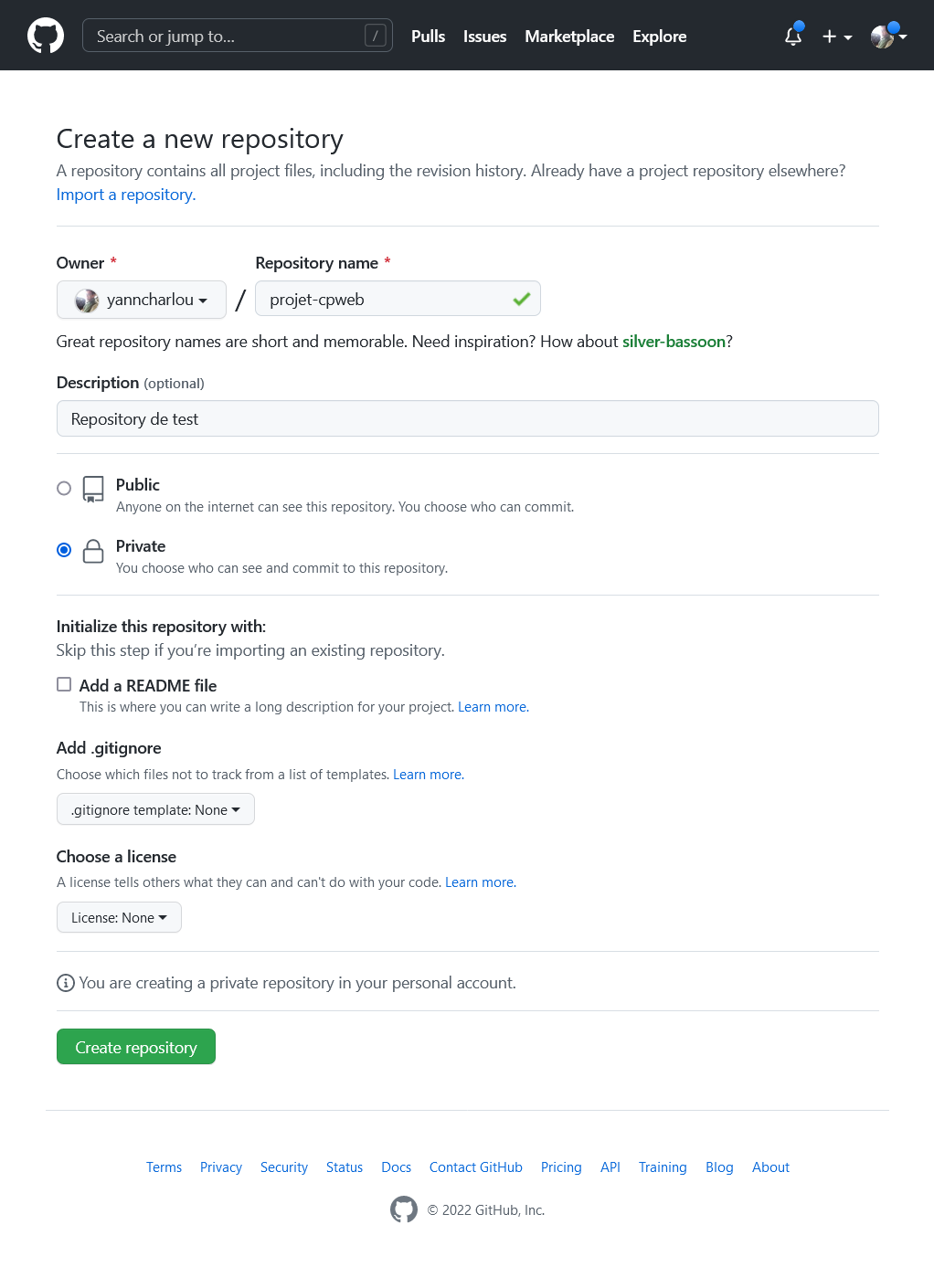Click the Private lock icon
The height and width of the screenshot is (1288, 934).
tap(93, 551)
